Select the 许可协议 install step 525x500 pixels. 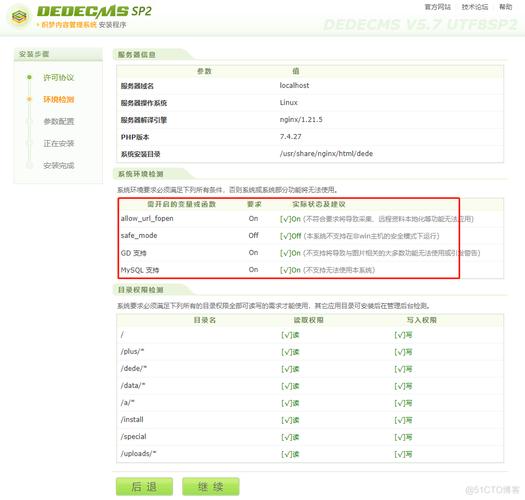tap(59, 78)
